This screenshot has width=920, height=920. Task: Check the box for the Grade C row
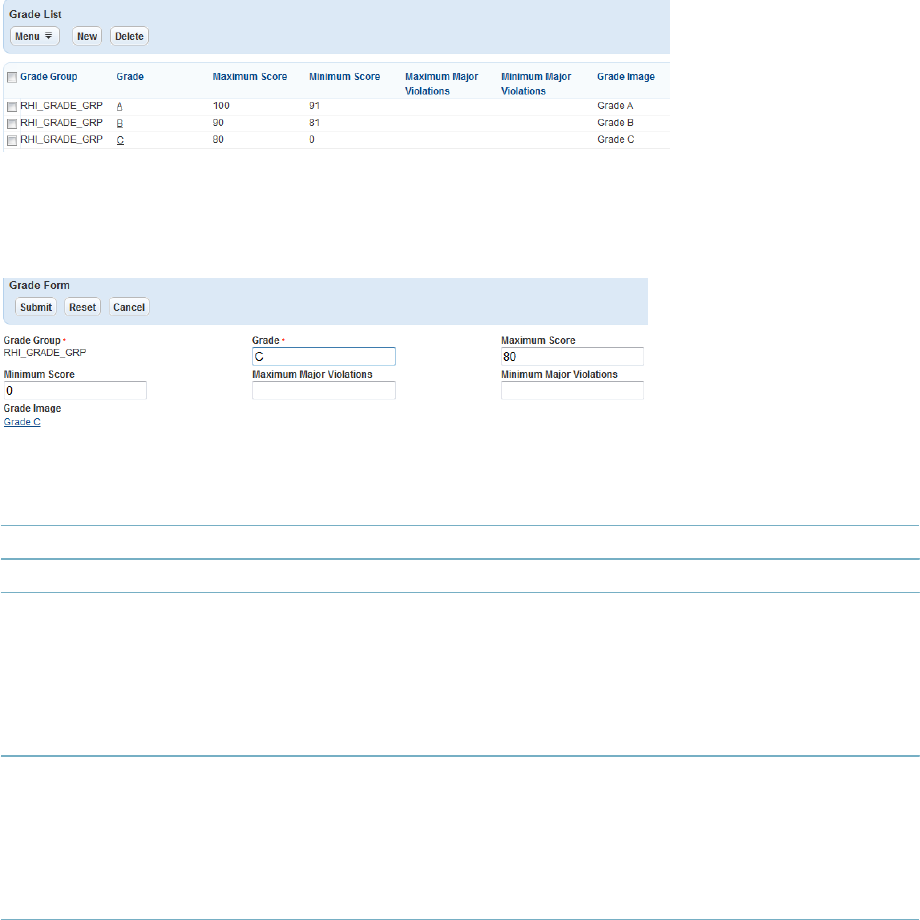click(12, 141)
